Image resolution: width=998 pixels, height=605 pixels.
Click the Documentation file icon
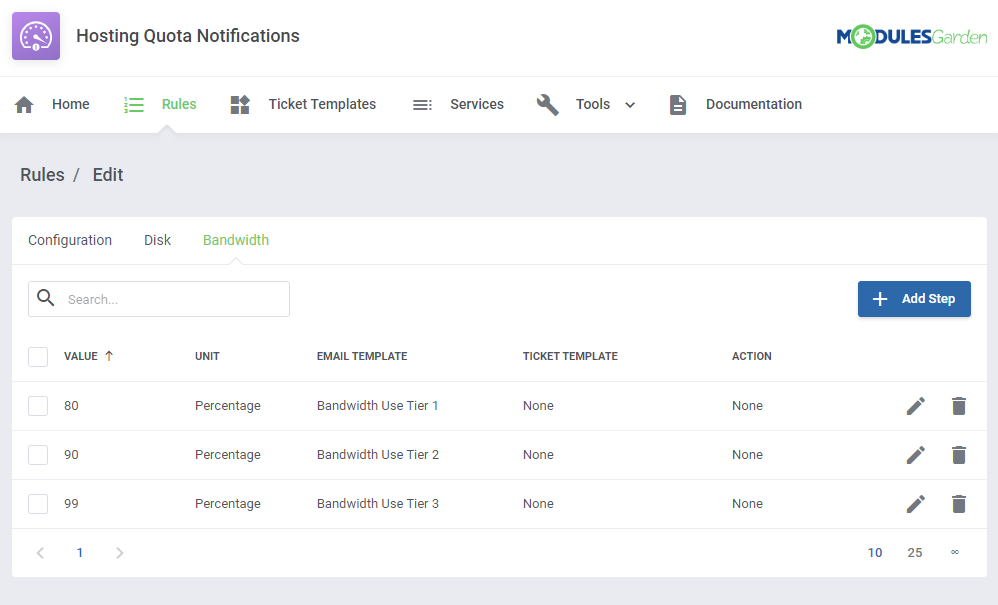point(678,104)
